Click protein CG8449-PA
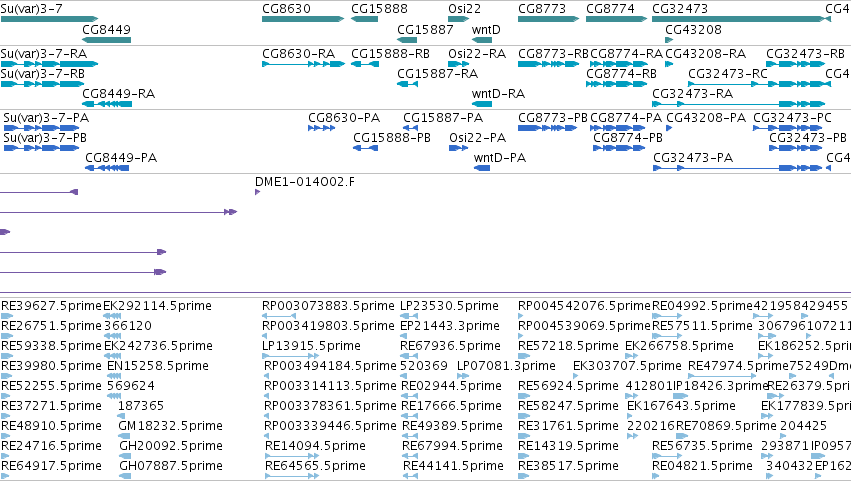This screenshot has width=851, height=481. tap(121, 158)
